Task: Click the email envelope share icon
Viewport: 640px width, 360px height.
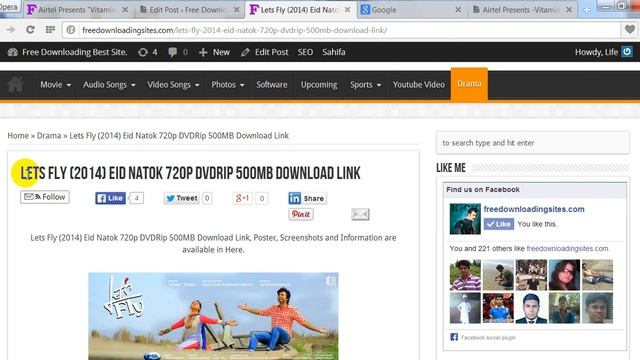Action: [360, 214]
